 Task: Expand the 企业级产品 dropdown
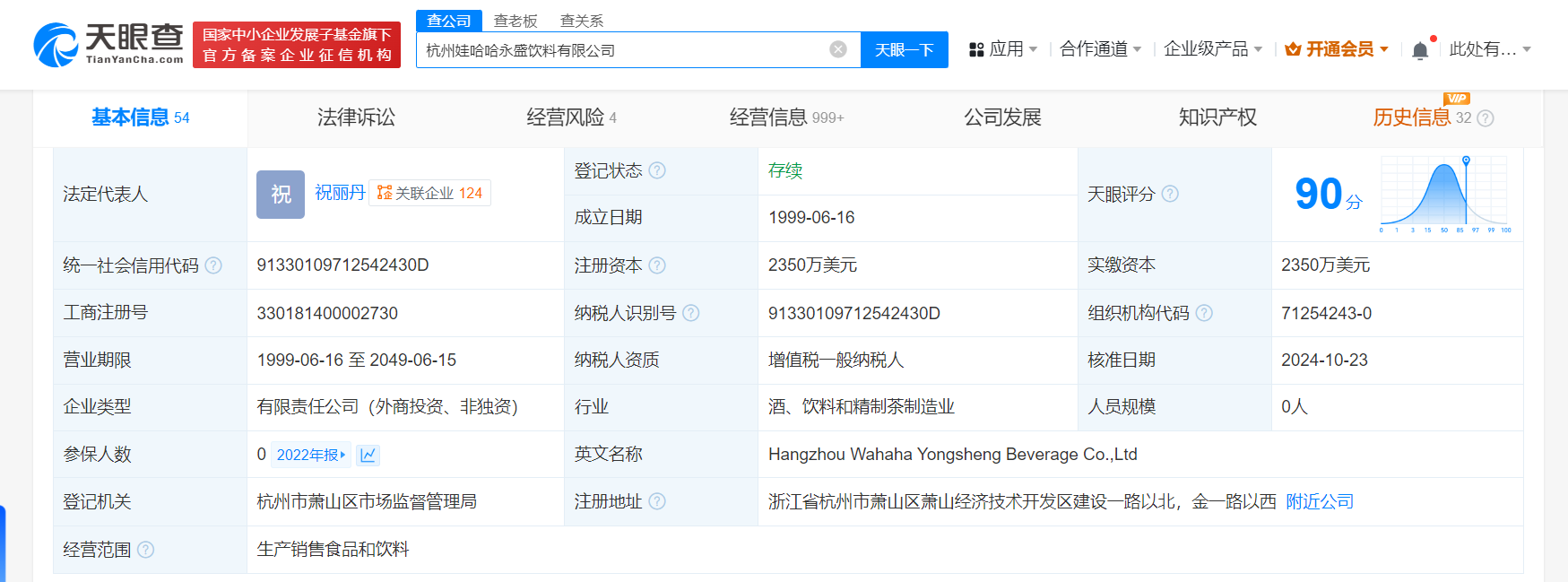point(1258,49)
